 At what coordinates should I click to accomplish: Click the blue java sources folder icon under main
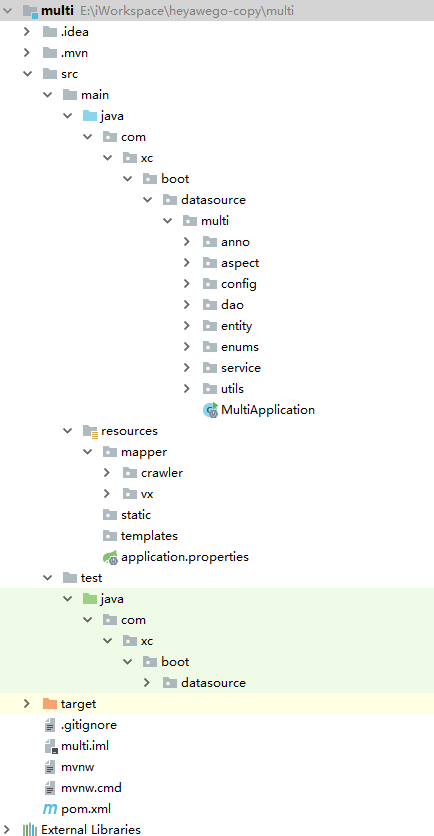[x=90, y=116]
